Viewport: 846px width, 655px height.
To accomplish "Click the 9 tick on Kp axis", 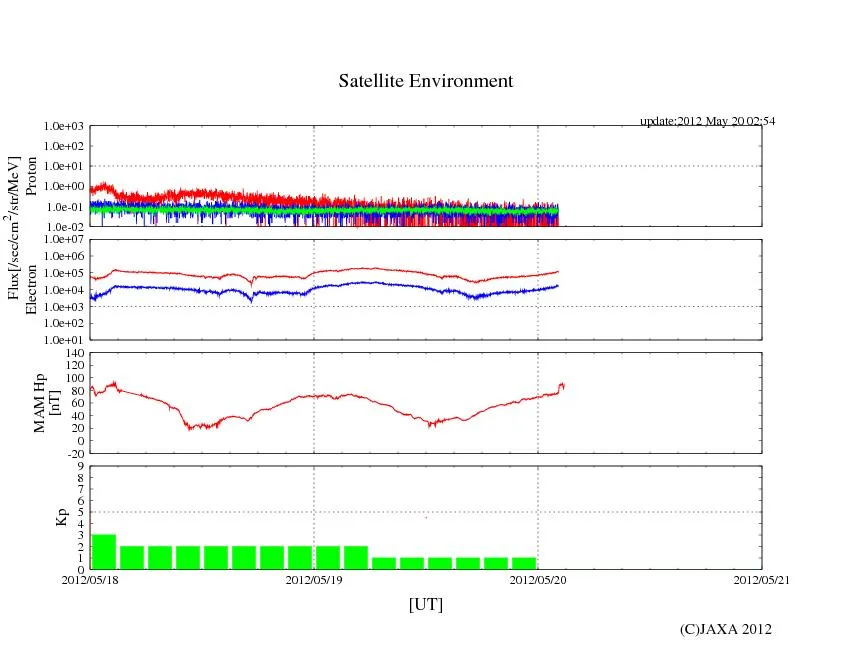I will pyautogui.click(x=79, y=466).
